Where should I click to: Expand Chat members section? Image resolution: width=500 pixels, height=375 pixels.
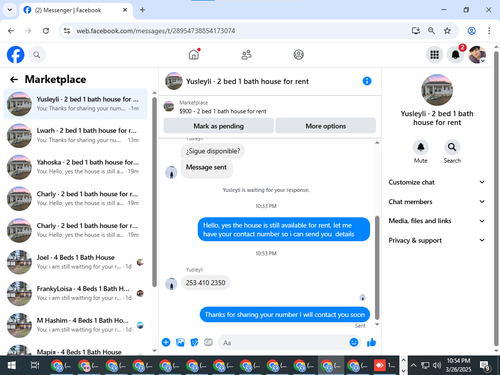tap(436, 202)
